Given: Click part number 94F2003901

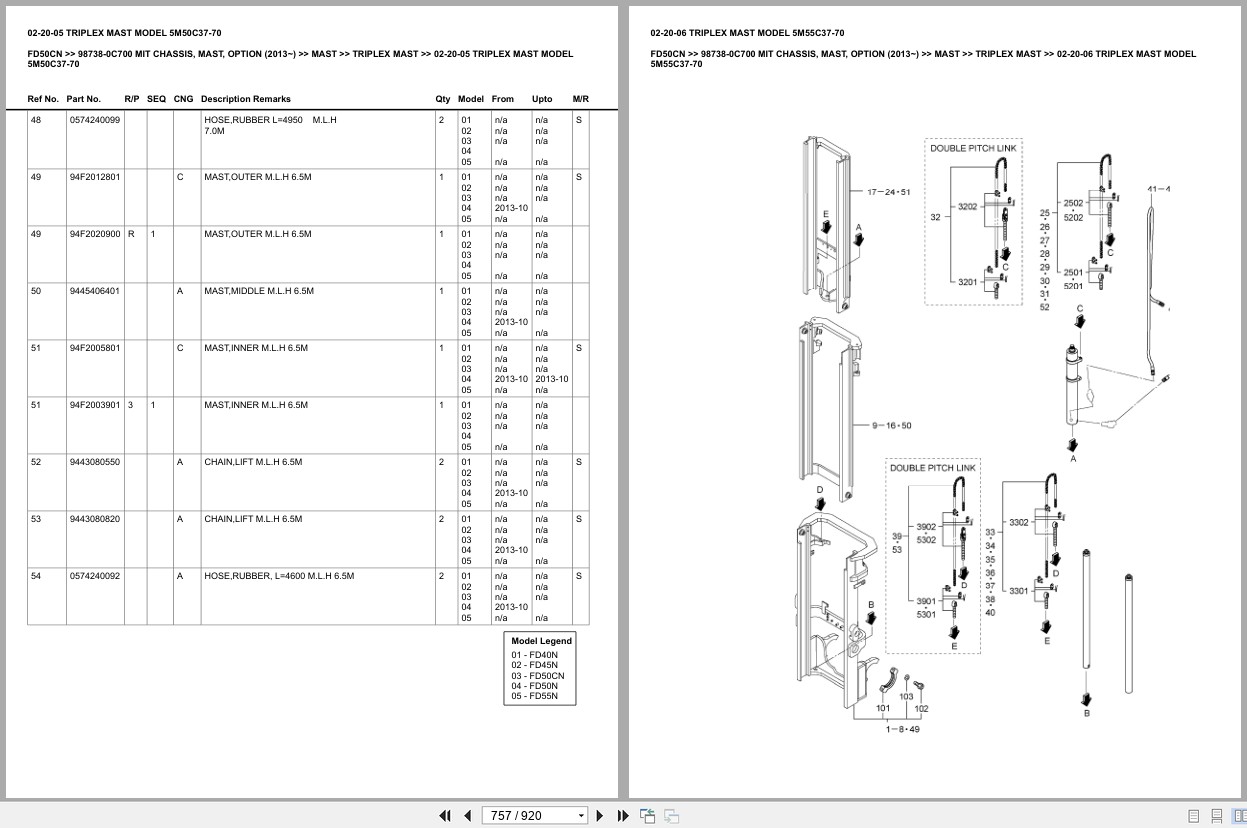Looking at the screenshot, I should click(95, 405).
